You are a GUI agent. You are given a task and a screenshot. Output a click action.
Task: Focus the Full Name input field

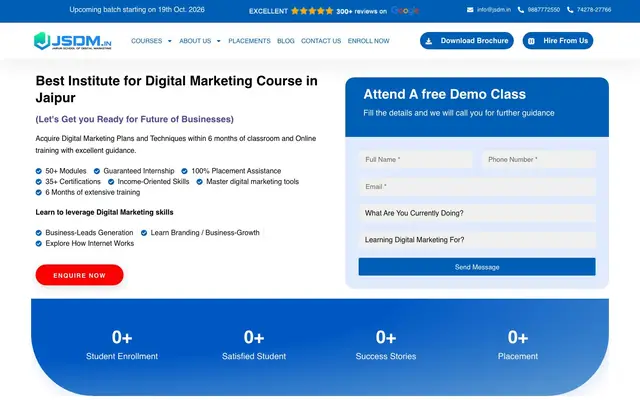(416, 160)
